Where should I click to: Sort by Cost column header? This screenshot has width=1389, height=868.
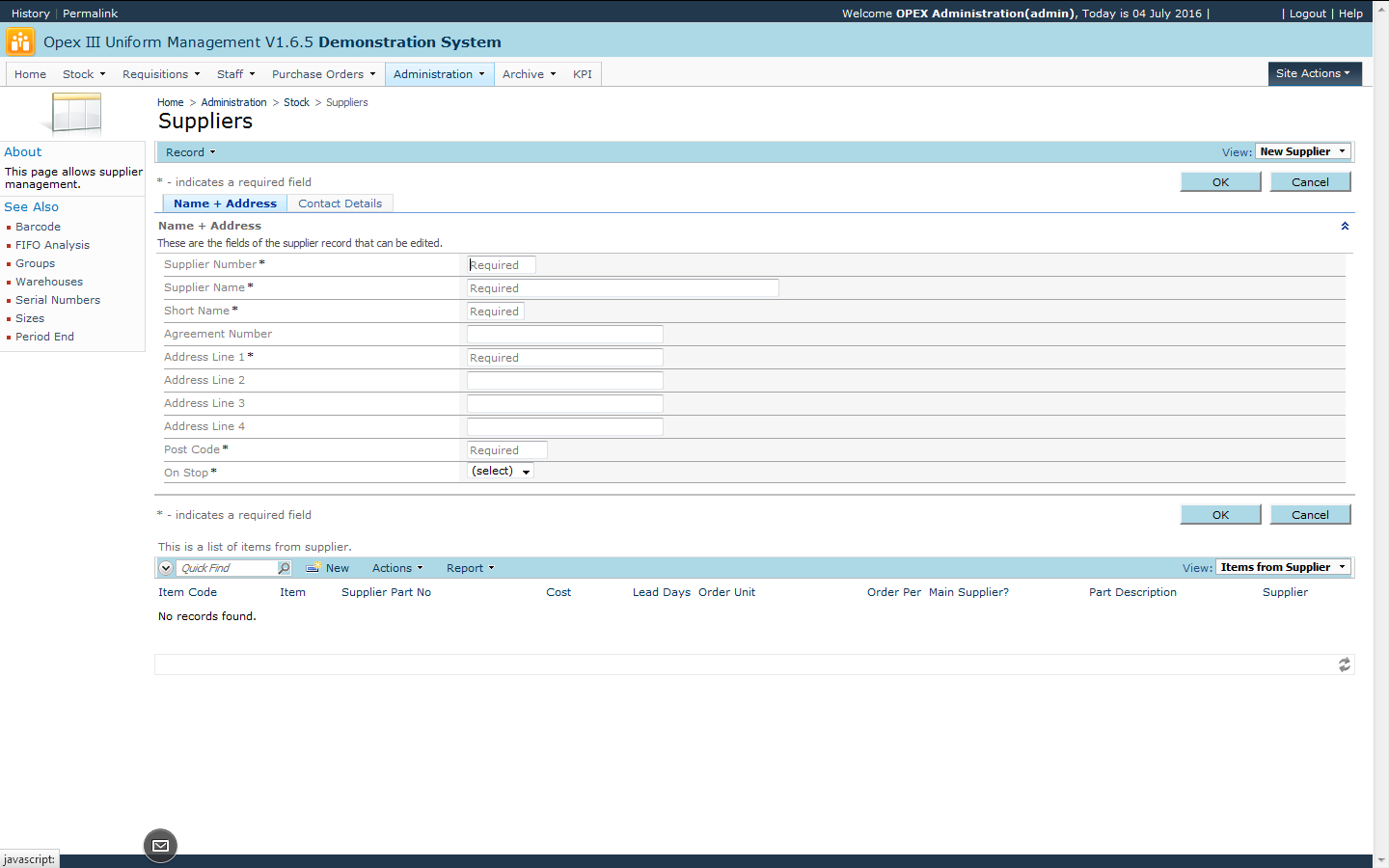point(558,592)
